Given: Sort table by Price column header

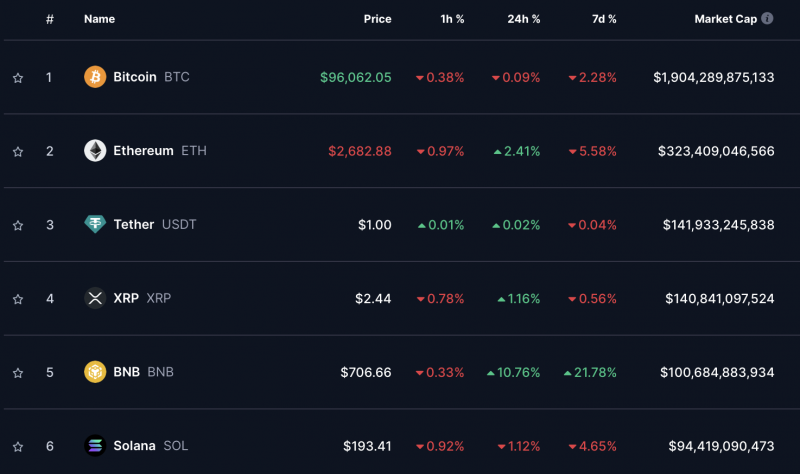Looking at the screenshot, I should pyautogui.click(x=378, y=19).
